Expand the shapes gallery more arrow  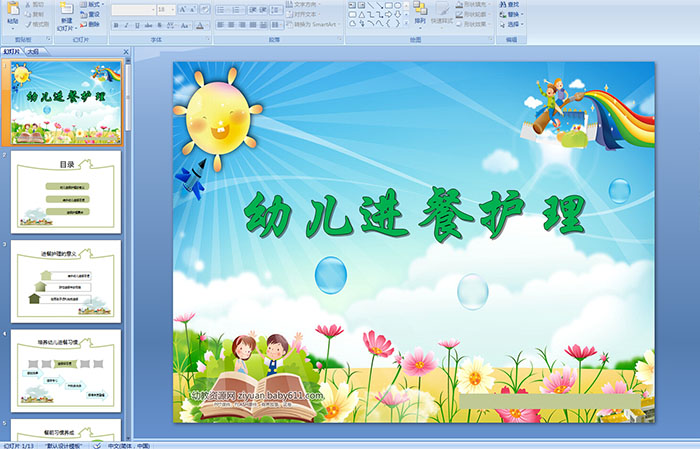(406, 23)
